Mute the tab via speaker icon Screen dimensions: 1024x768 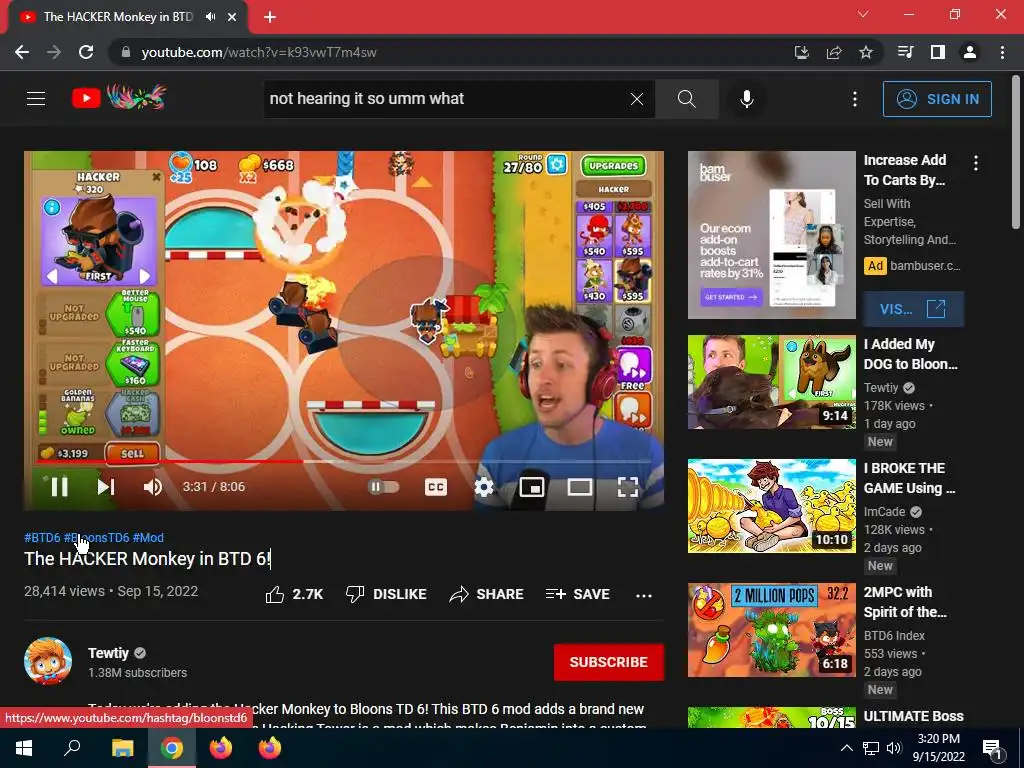coord(210,17)
